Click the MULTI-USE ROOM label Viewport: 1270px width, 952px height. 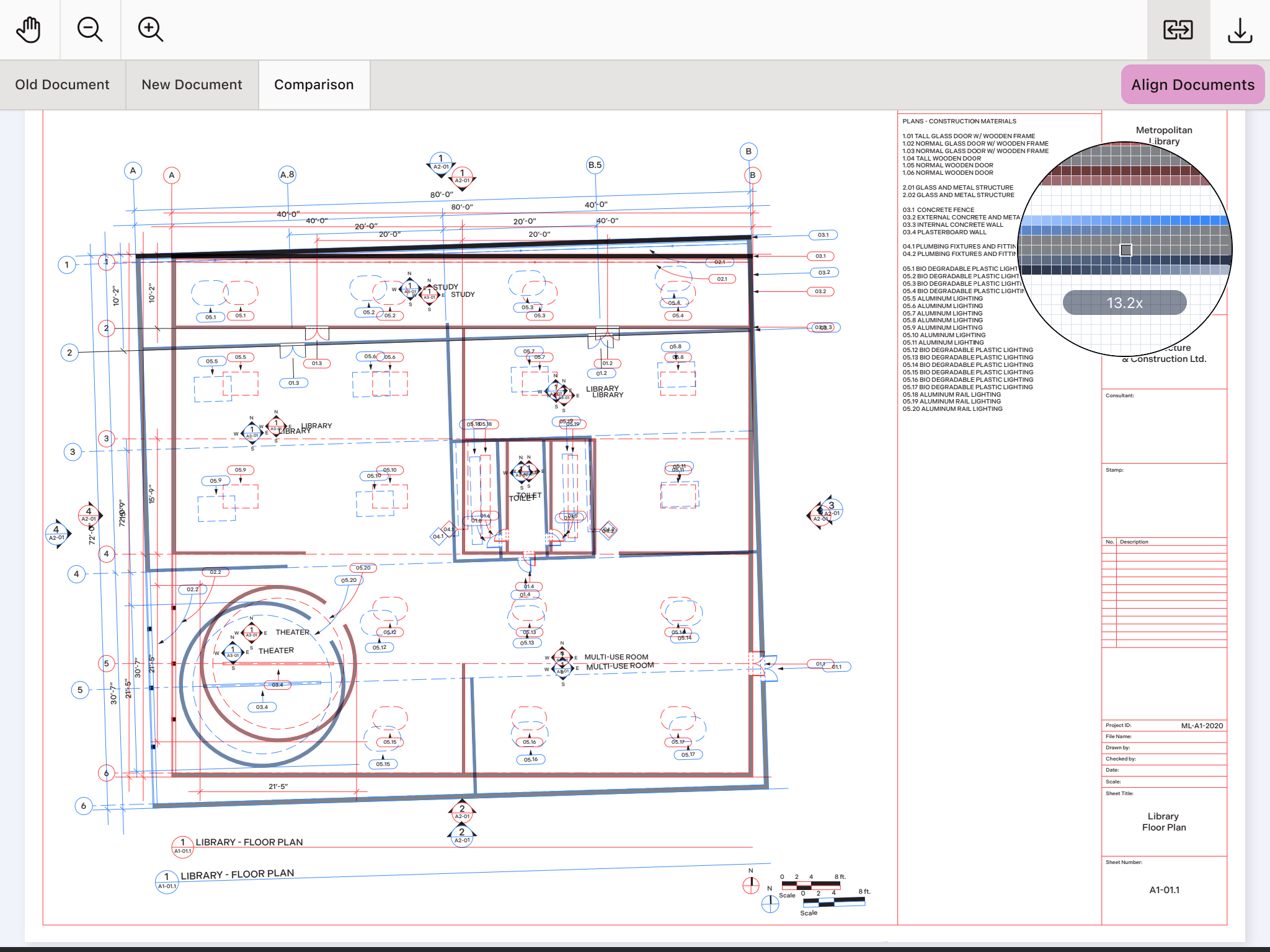coord(616,657)
